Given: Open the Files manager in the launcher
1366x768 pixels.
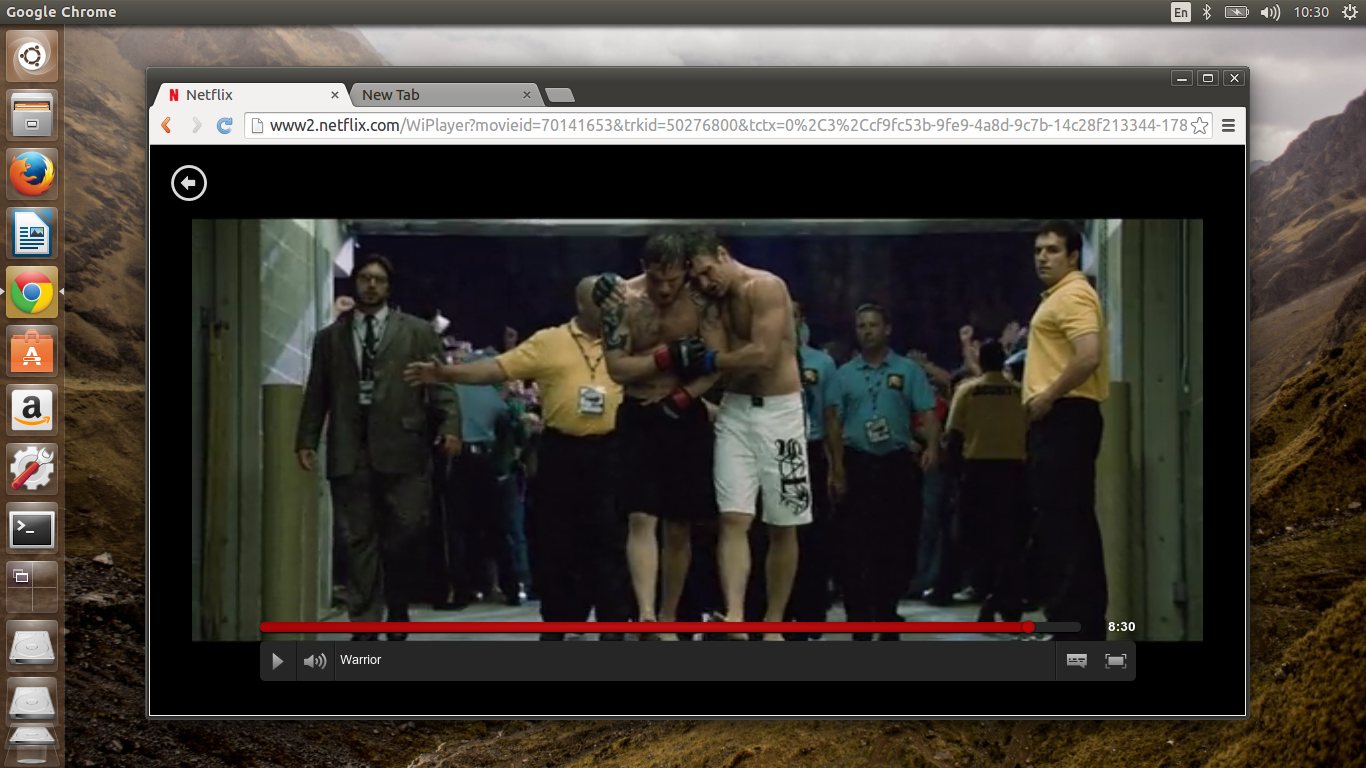Looking at the screenshot, I should (32, 116).
